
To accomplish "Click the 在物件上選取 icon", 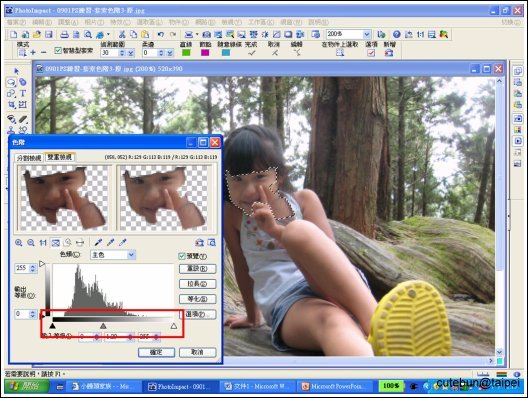I will 340,52.
